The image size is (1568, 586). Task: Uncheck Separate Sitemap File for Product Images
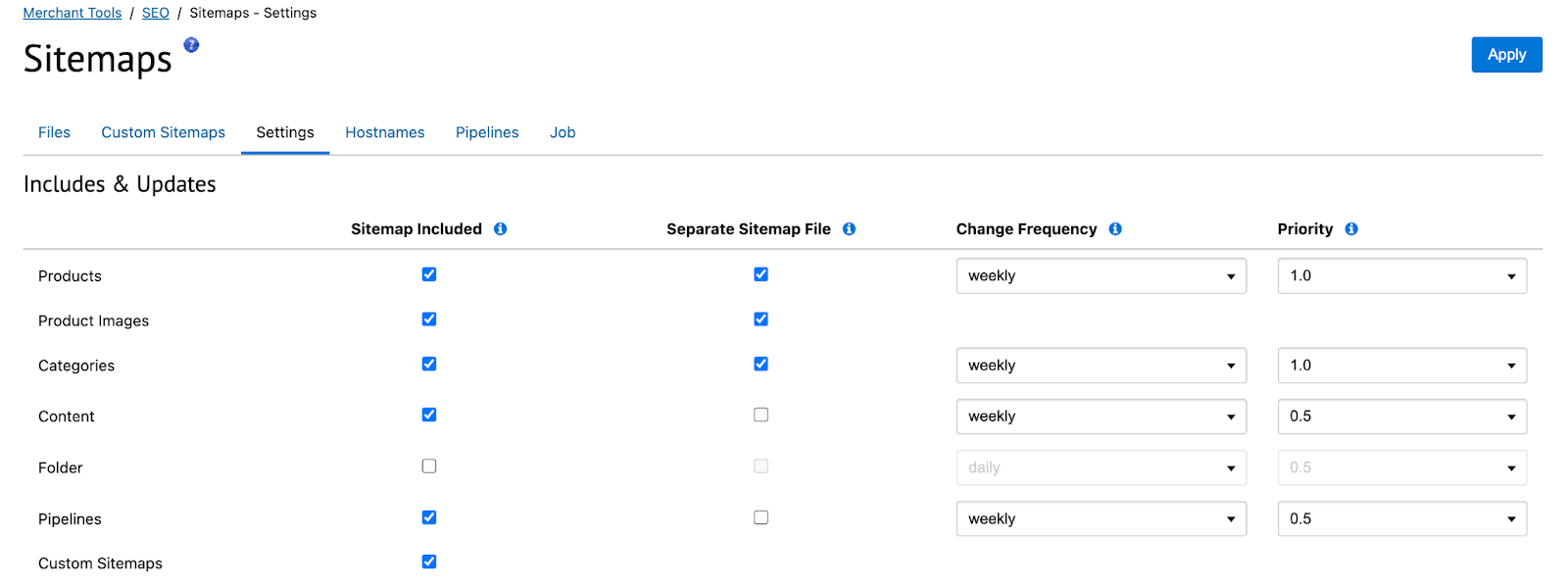pos(760,318)
